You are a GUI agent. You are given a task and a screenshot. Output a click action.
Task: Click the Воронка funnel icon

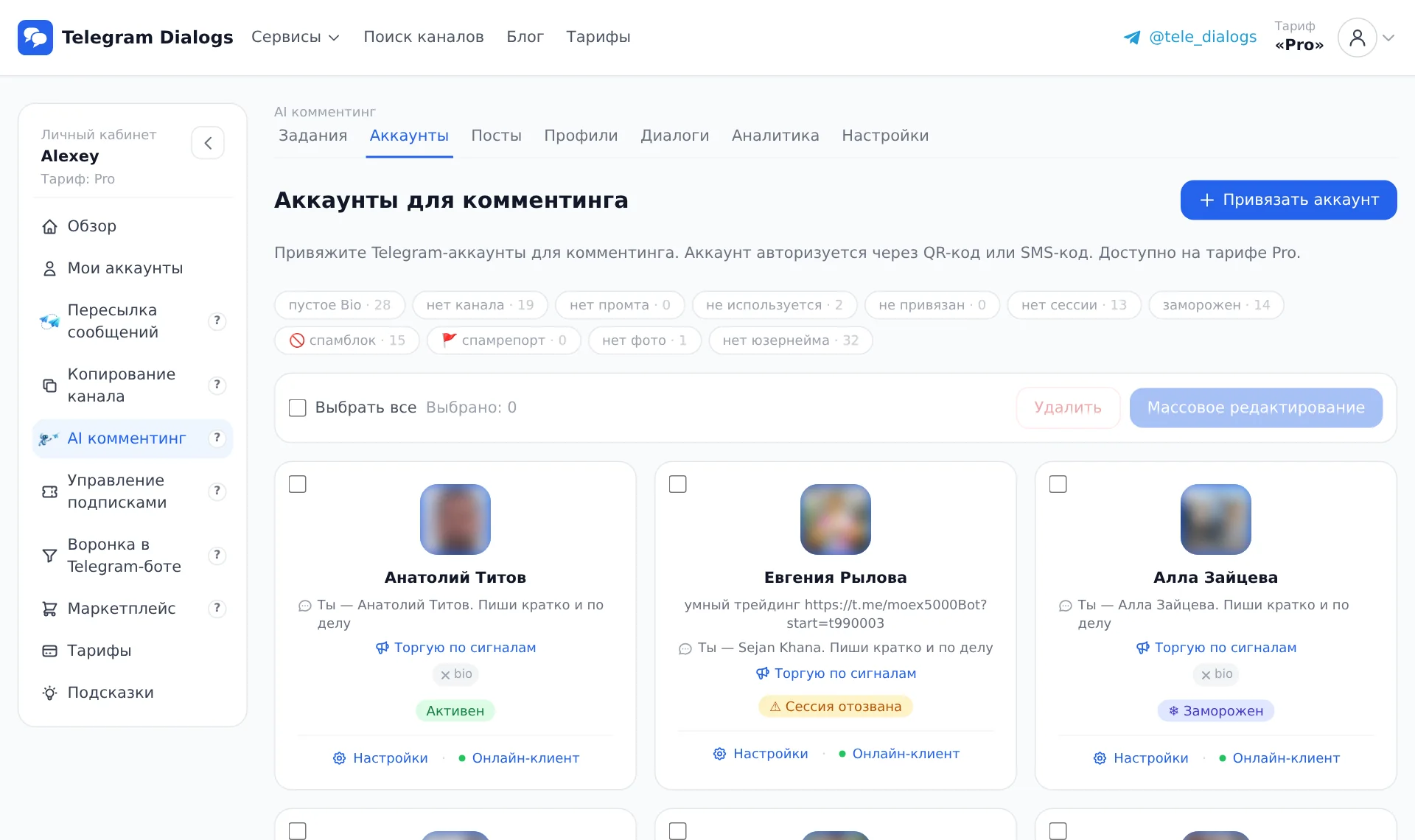click(49, 556)
